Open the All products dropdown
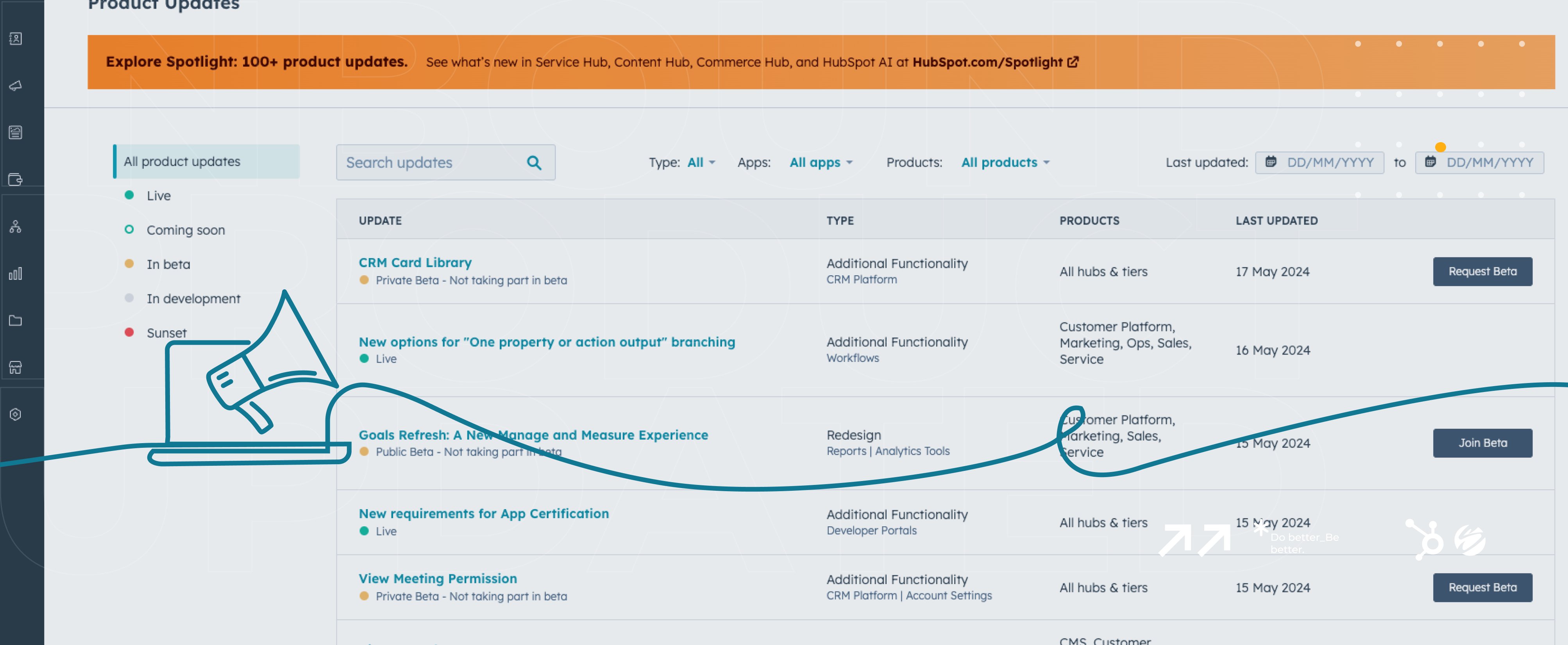The height and width of the screenshot is (645, 1568). pyautogui.click(x=1004, y=162)
